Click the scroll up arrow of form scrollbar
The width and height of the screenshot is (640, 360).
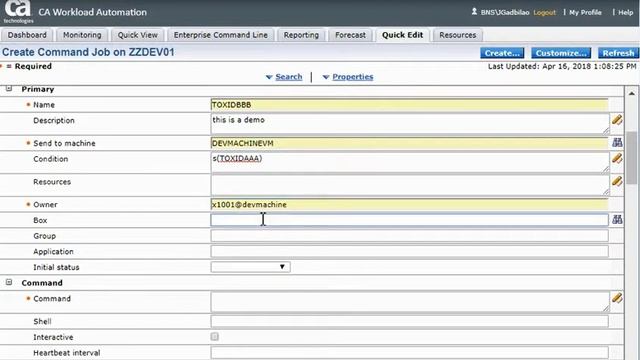(631, 93)
